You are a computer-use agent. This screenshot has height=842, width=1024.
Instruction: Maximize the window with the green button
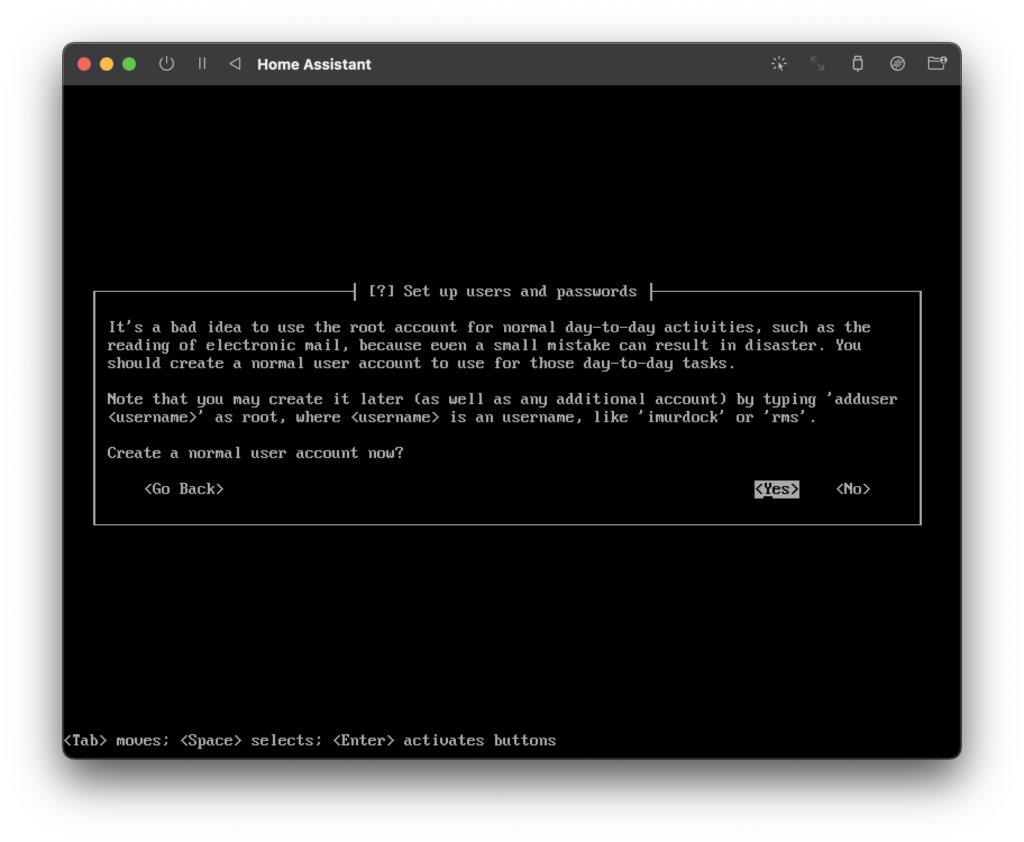click(129, 64)
